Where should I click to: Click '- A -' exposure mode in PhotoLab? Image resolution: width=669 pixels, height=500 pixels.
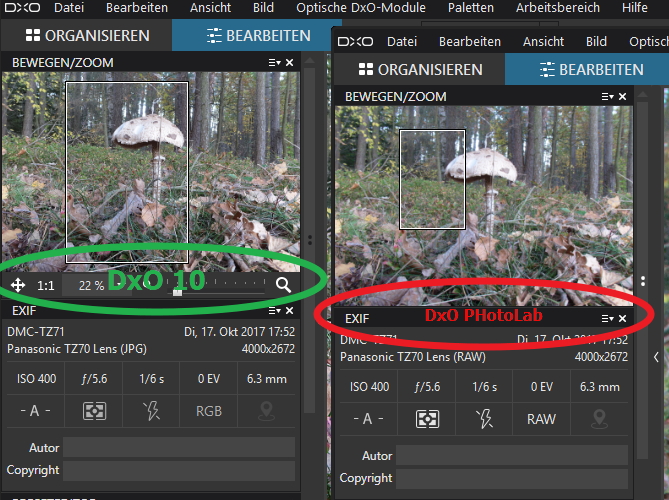point(368,419)
